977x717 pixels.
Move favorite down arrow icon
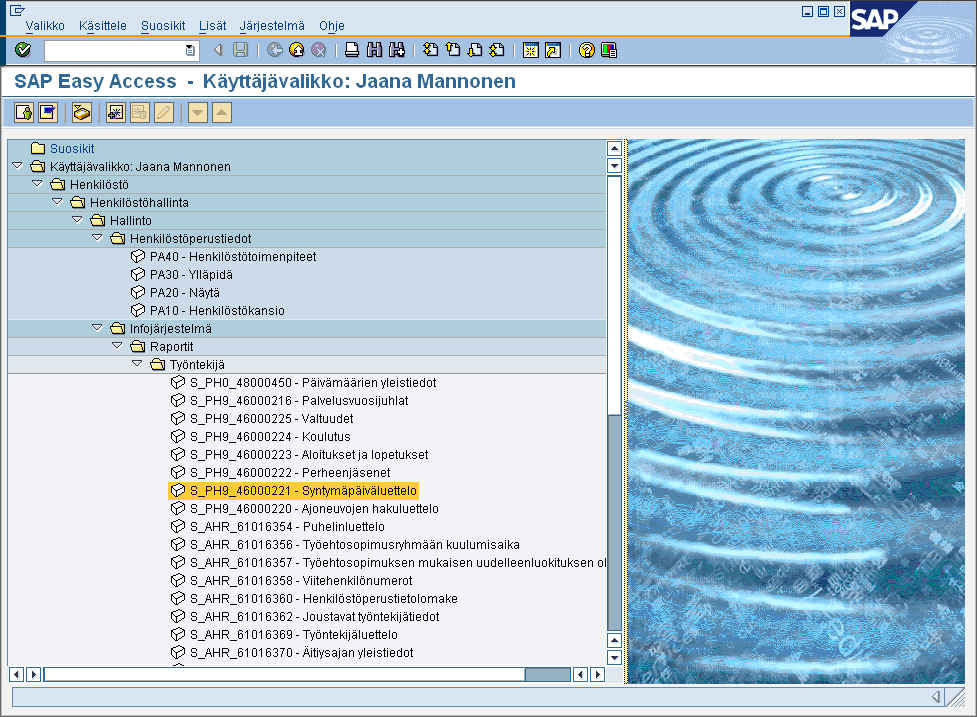click(x=198, y=113)
